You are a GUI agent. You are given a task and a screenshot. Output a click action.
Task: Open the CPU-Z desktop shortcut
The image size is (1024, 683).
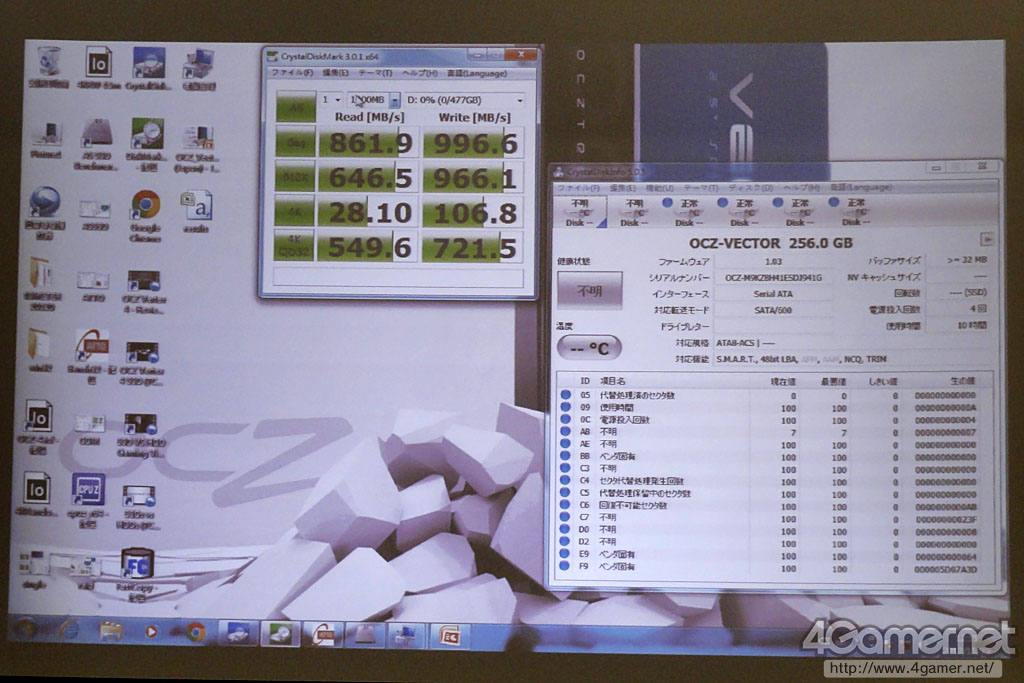tap(88, 500)
